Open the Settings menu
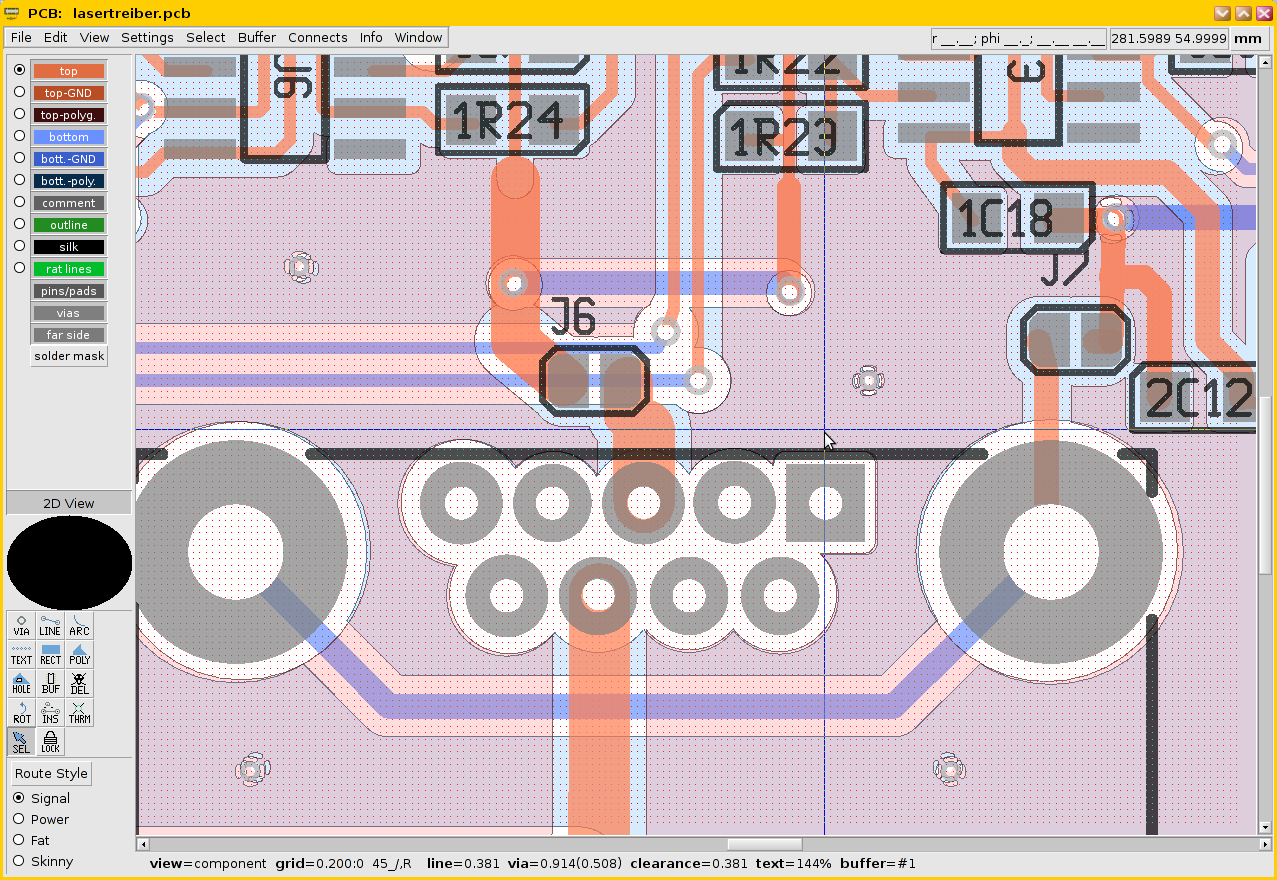Image resolution: width=1277 pixels, height=880 pixels. tap(147, 37)
